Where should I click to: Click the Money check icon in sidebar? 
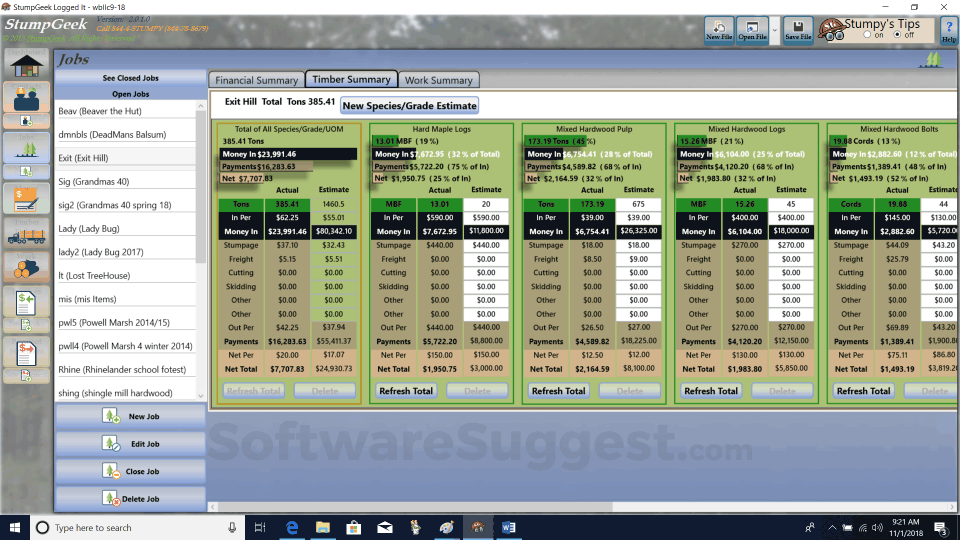[x=26, y=199]
